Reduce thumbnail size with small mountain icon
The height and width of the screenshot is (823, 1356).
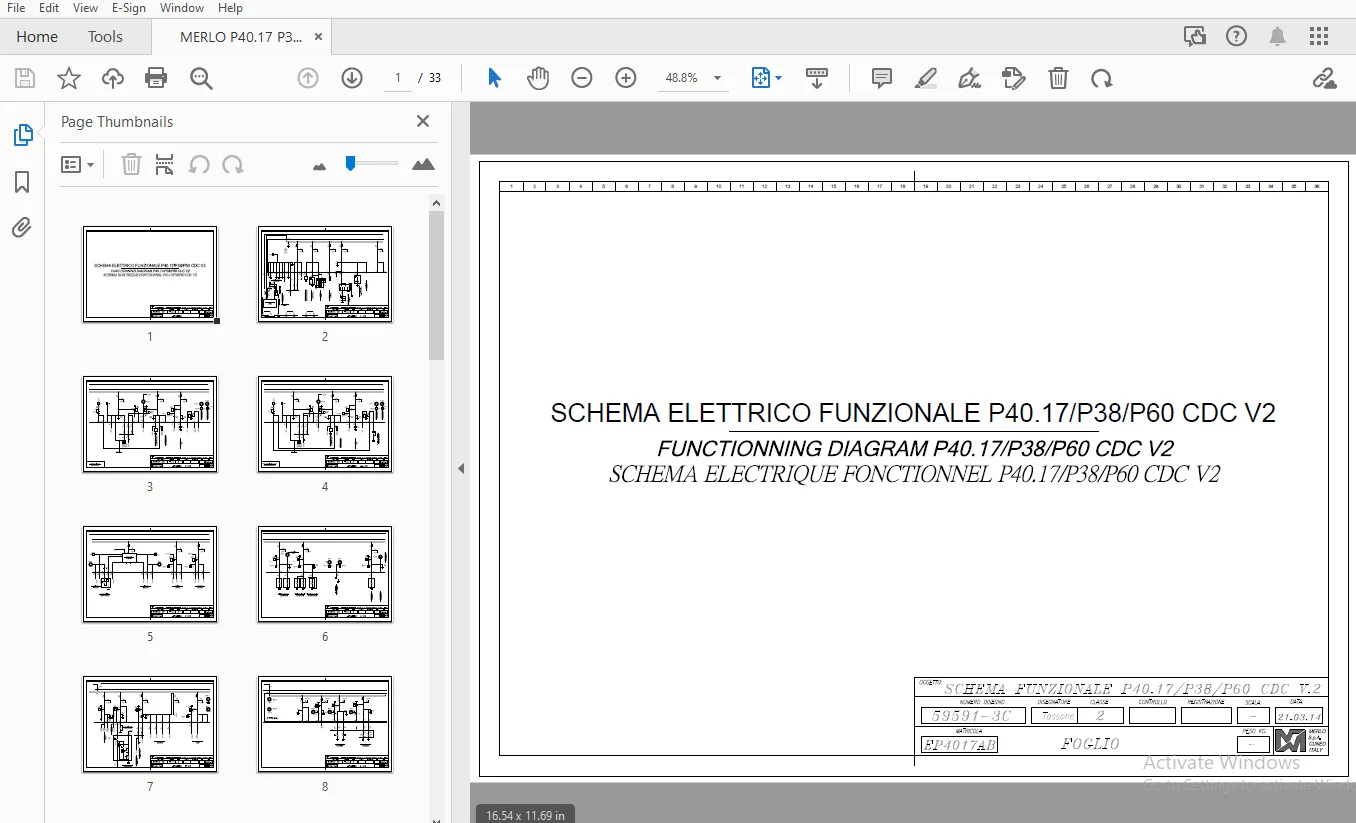tap(320, 166)
